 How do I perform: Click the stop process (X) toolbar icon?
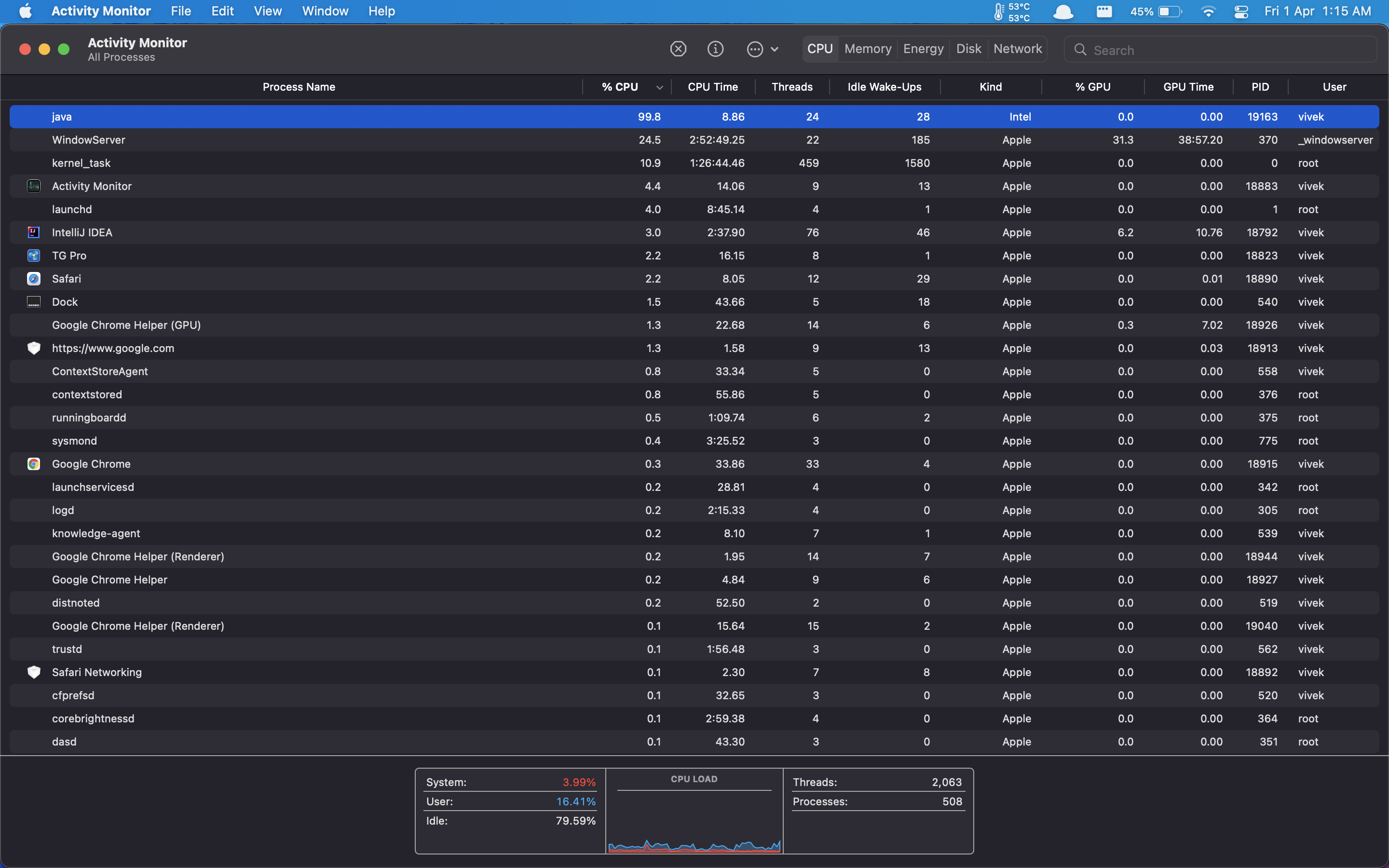coord(678,49)
